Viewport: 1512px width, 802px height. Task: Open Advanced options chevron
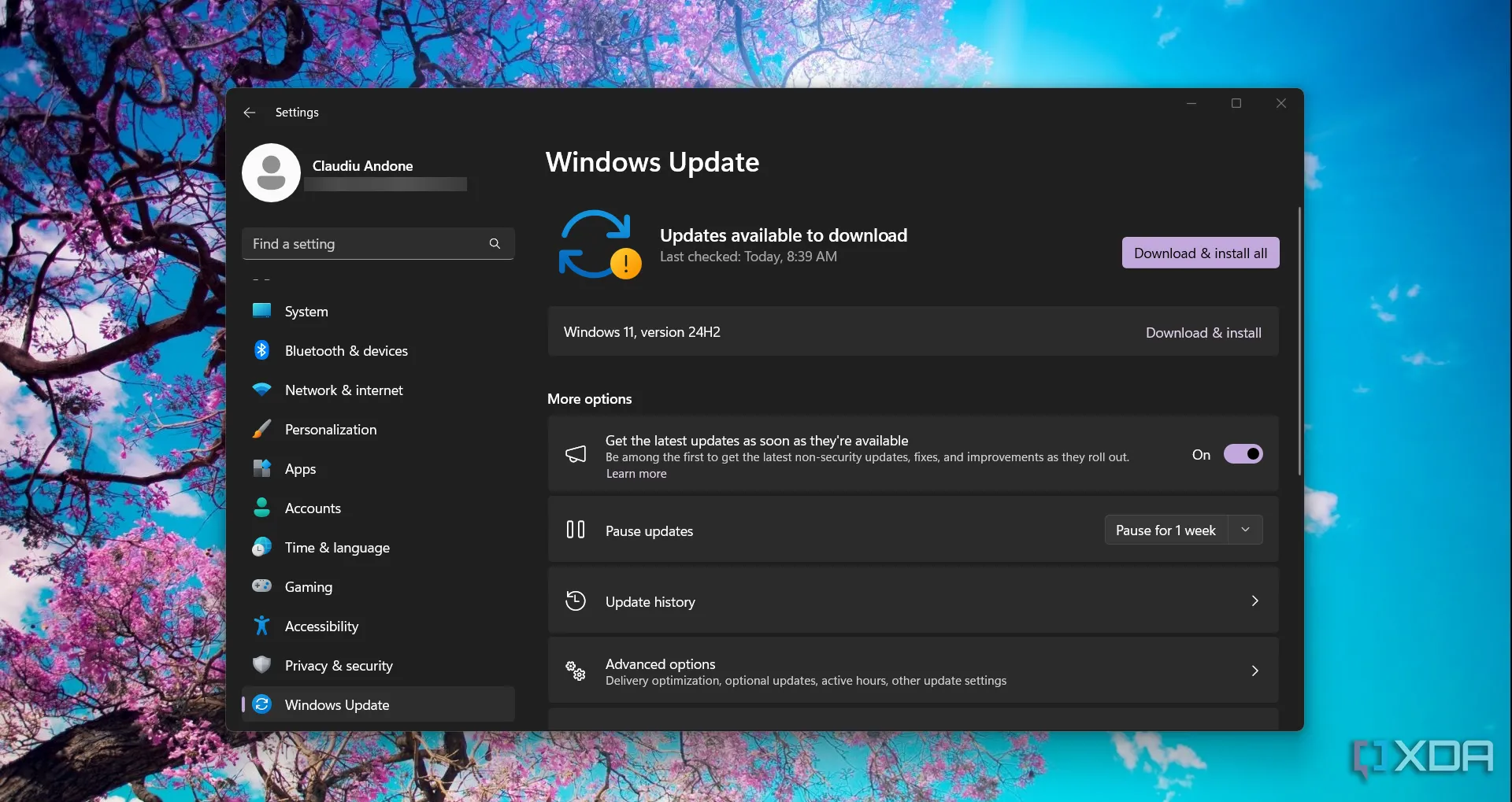point(1254,671)
